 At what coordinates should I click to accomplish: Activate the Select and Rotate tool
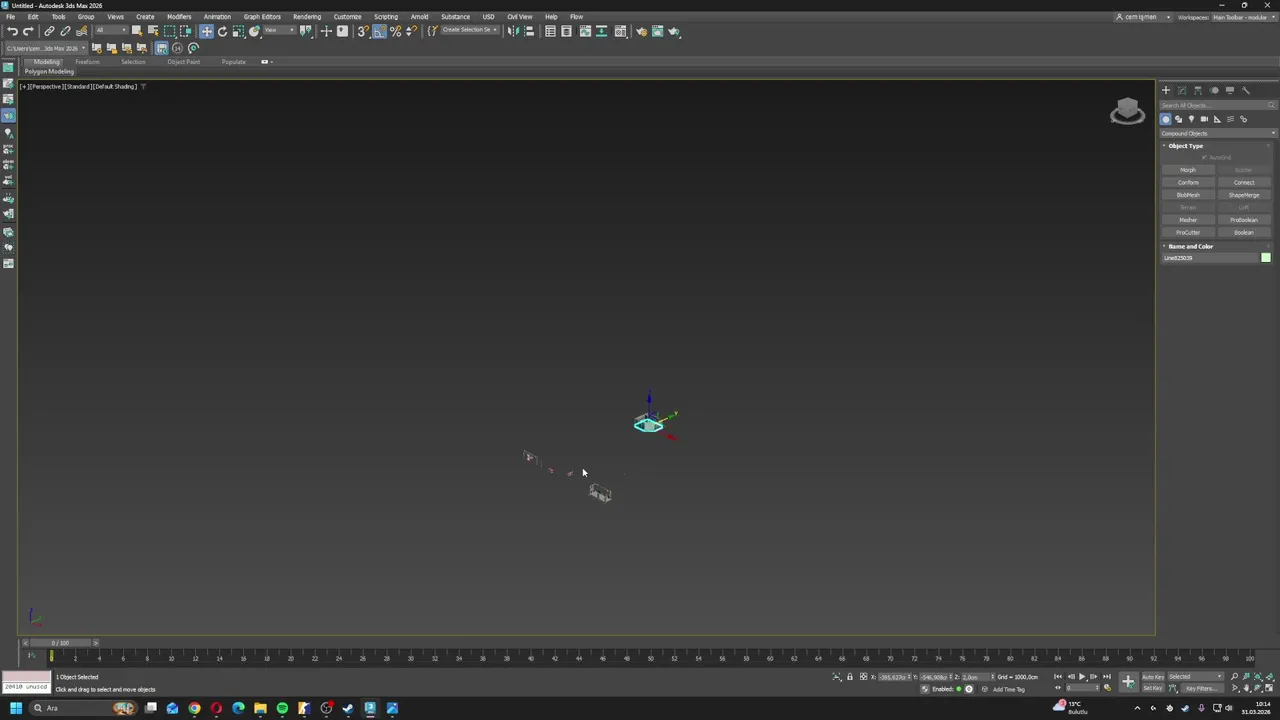(x=222, y=31)
